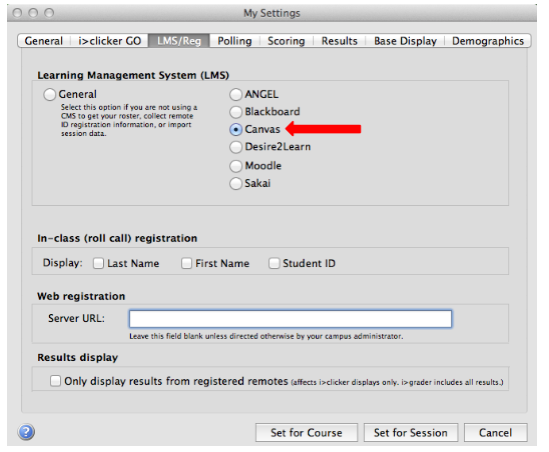Select the Canvas radio button

236,129
